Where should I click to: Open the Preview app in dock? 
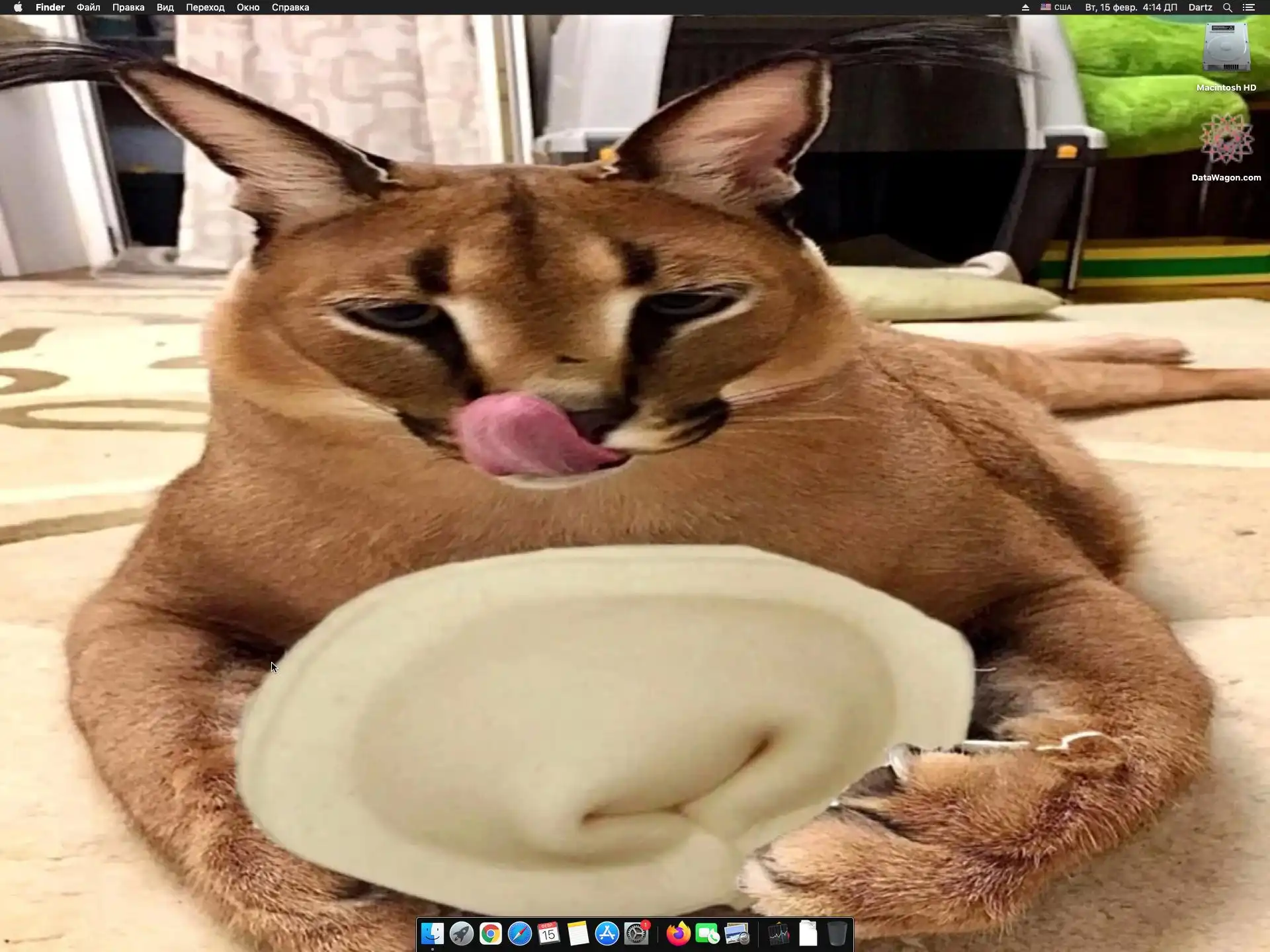click(737, 934)
